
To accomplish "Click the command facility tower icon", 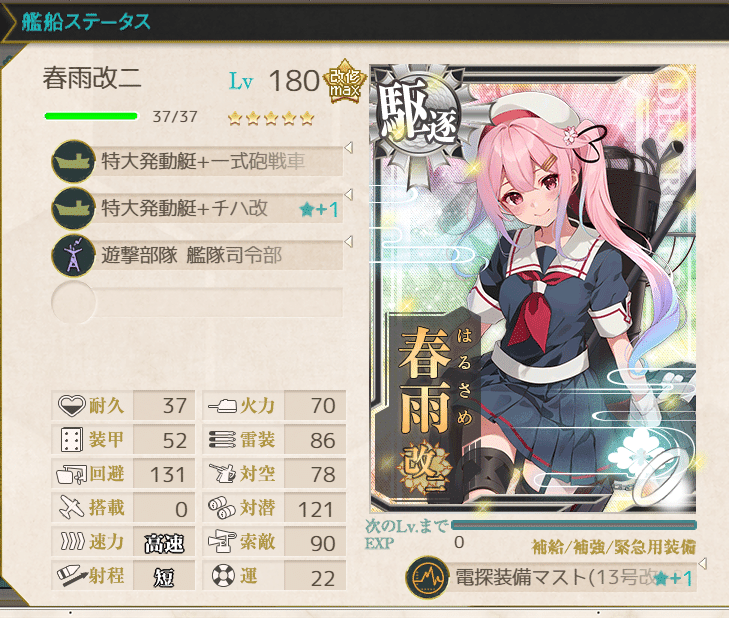I will (73, 255).
